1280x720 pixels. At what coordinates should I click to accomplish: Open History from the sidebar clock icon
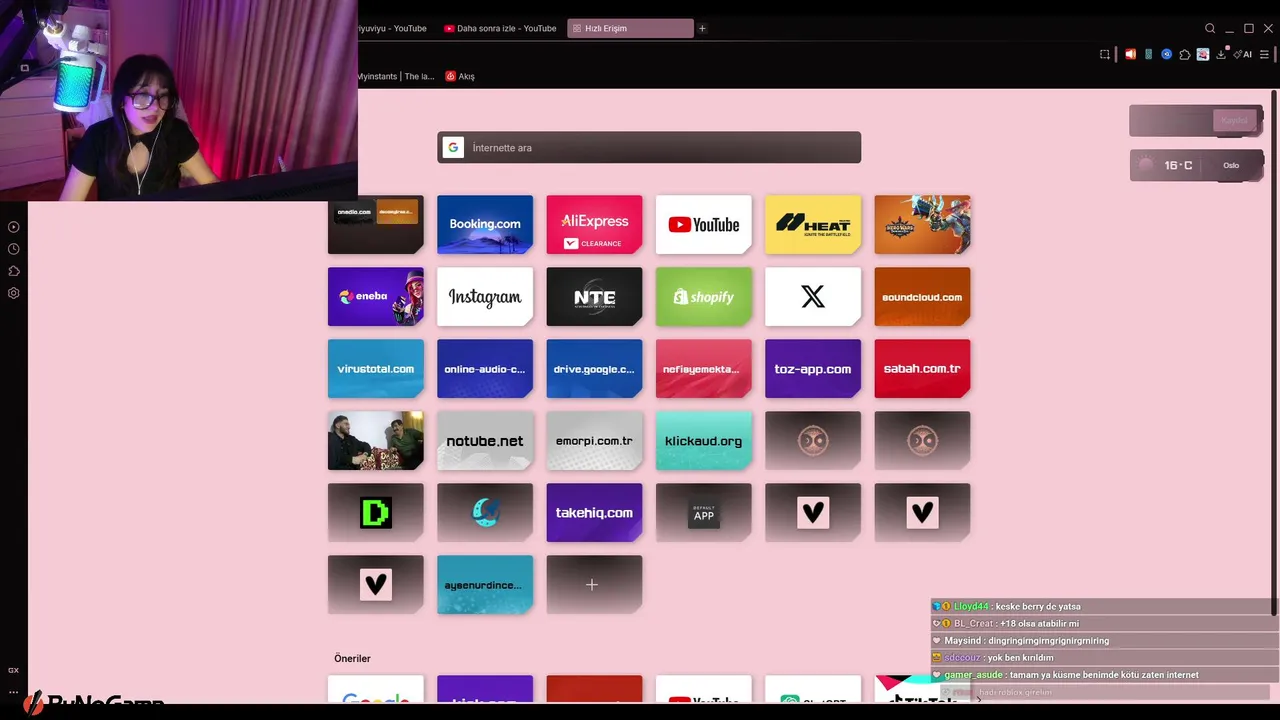click(x=14, y=249)
